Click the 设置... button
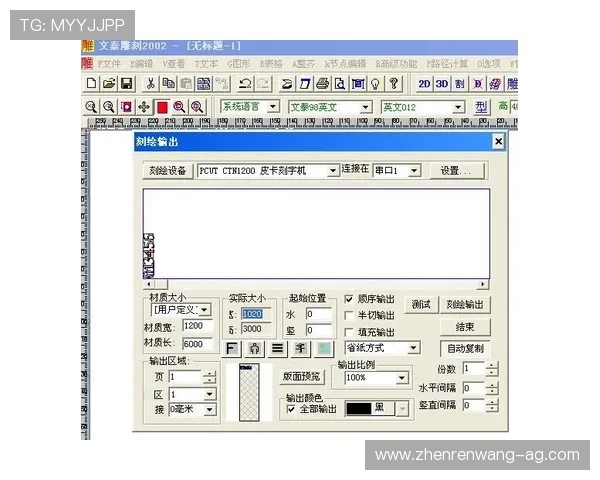The image size is (600, 480). point(457,170)
